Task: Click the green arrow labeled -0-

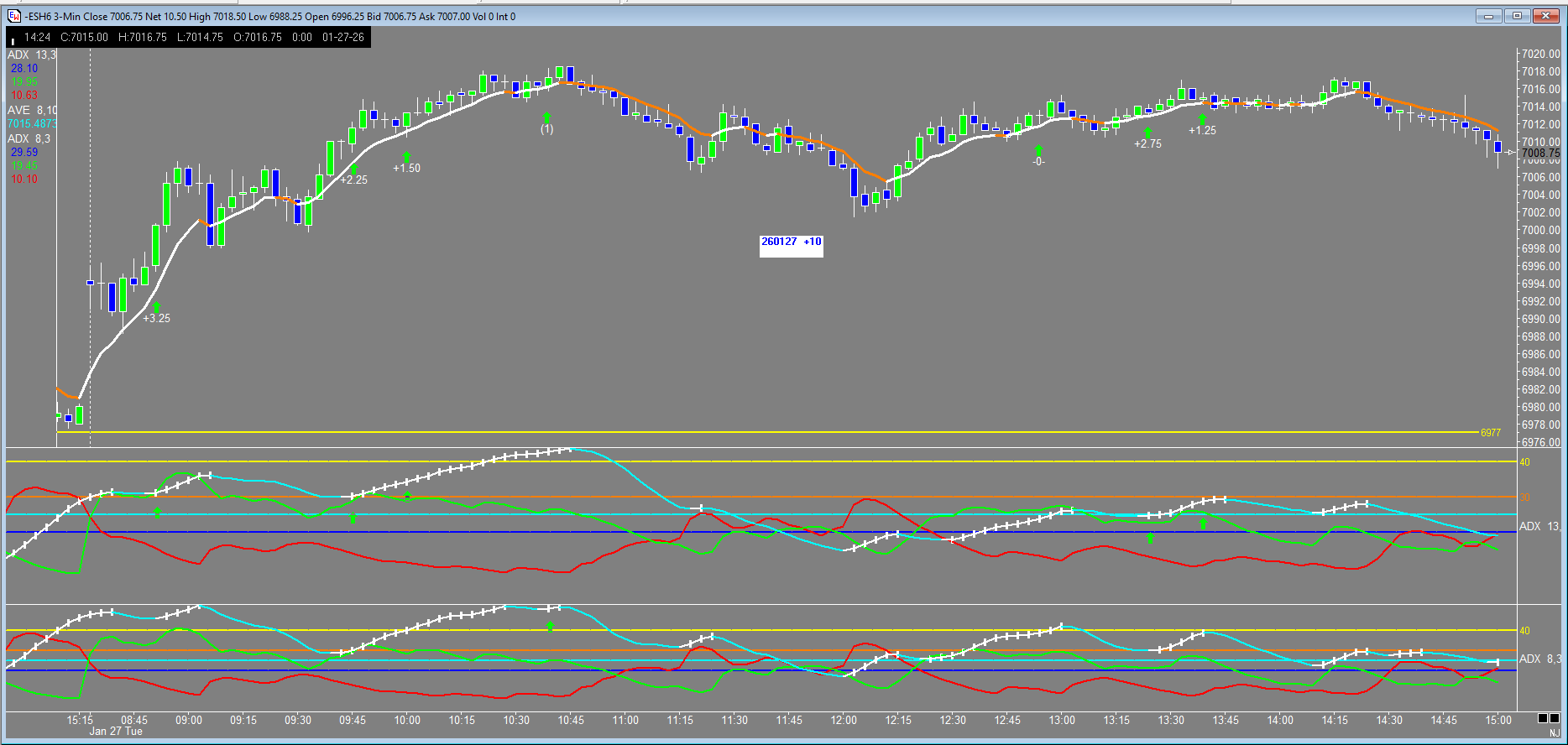Action: 1038,151
